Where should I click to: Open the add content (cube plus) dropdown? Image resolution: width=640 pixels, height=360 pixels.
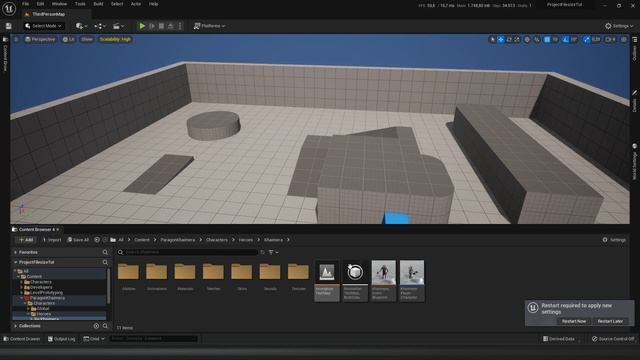point(82,26)
